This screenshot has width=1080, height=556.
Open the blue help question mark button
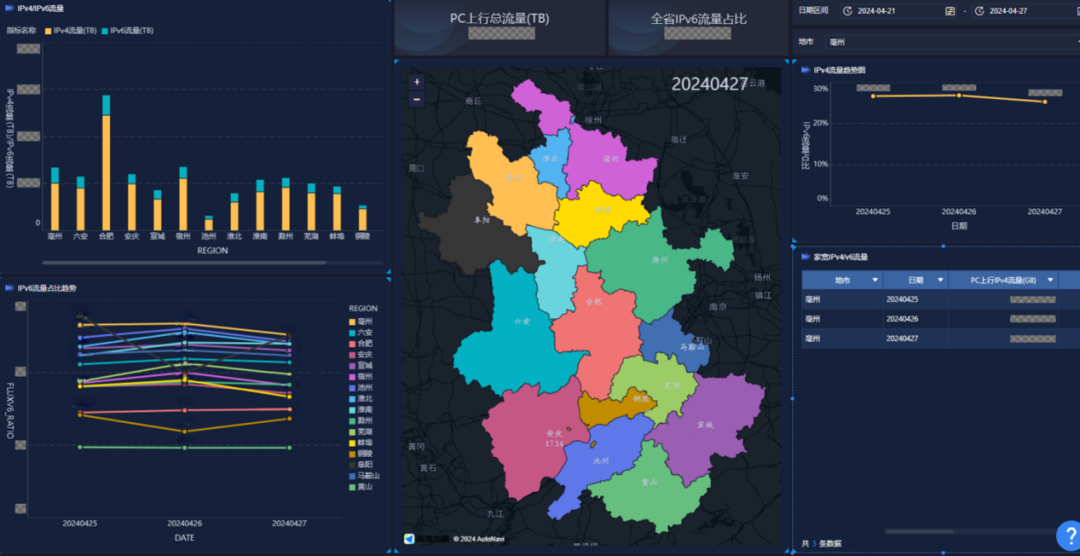point(1070,535)
